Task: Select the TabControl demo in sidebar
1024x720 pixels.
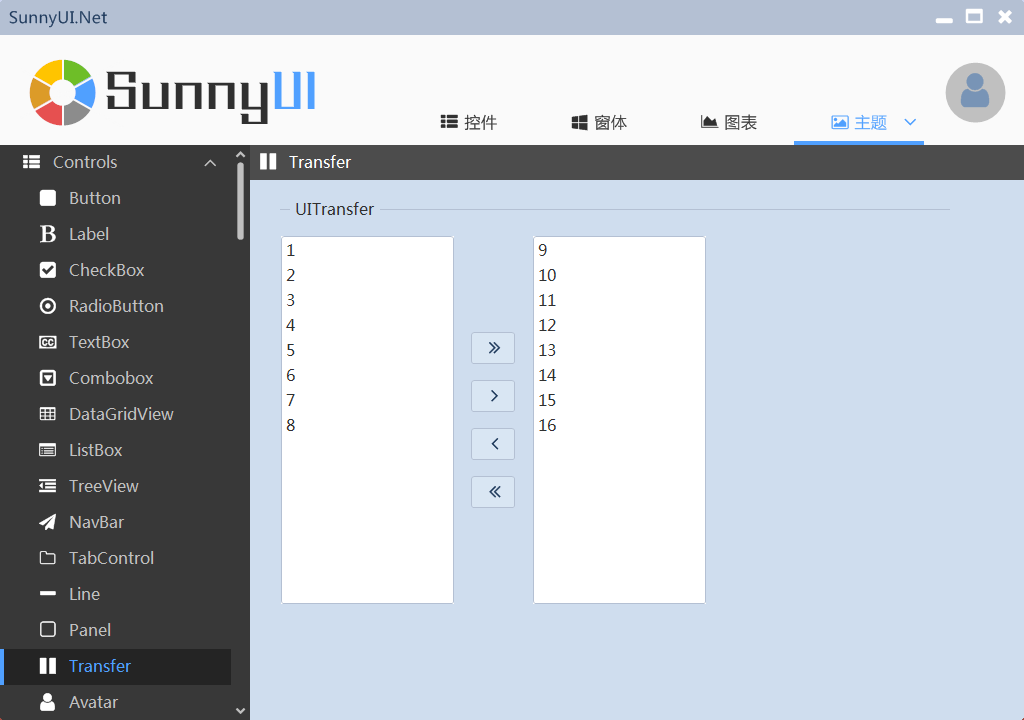Action: pyautogui.click(x=111, y=558)
